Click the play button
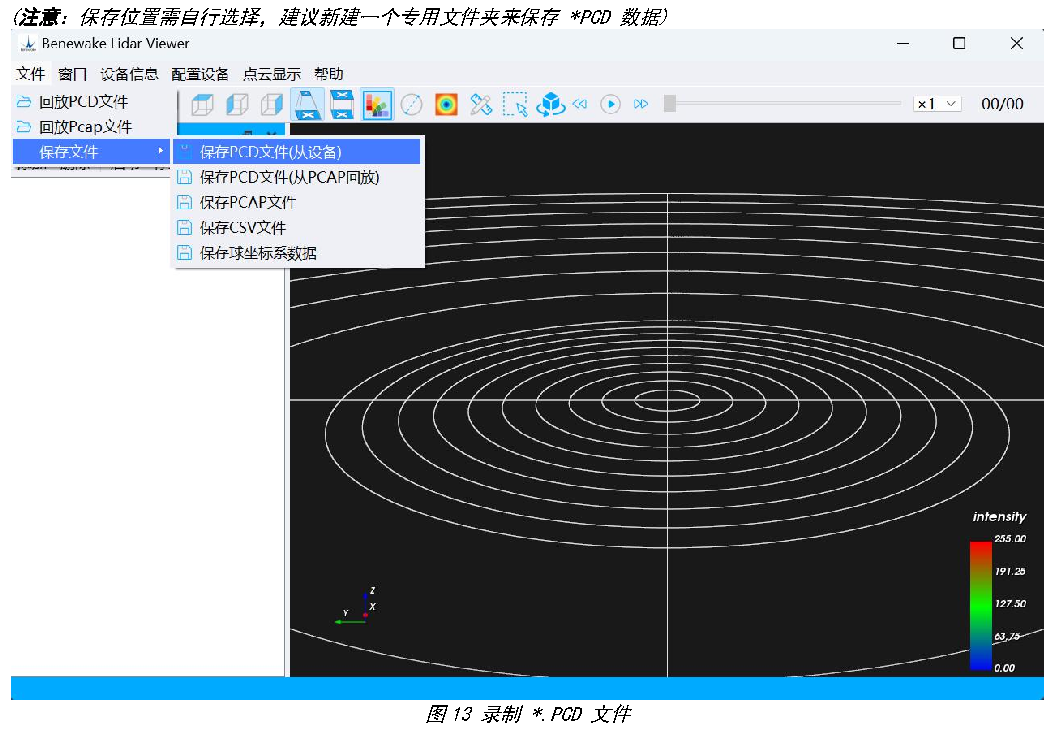 (x=610, y=104)
